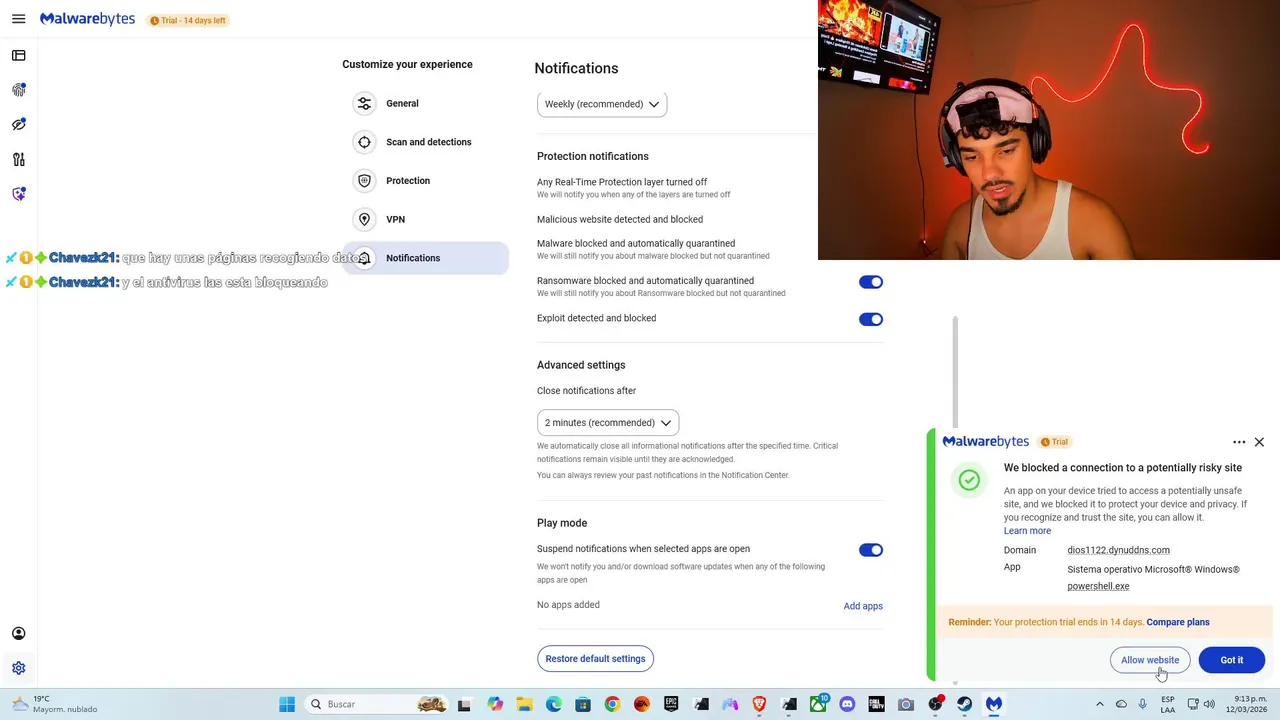
Task: Close the Malwarebytes notification popup
Action: pyautogui.click(x=1259, y=442)
